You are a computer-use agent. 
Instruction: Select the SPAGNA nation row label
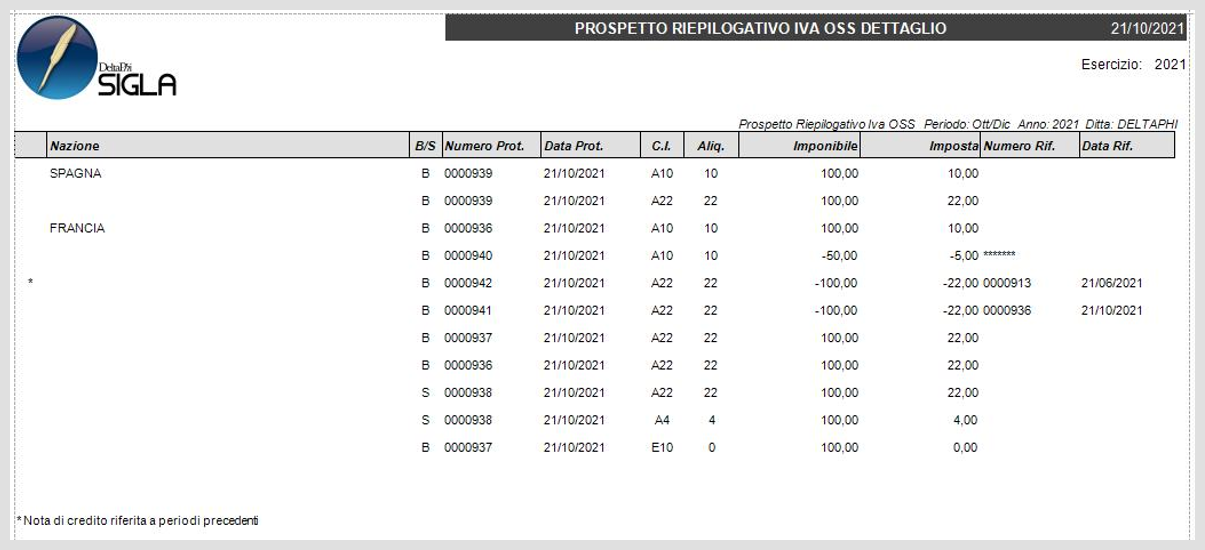click(x=75, y=173)
